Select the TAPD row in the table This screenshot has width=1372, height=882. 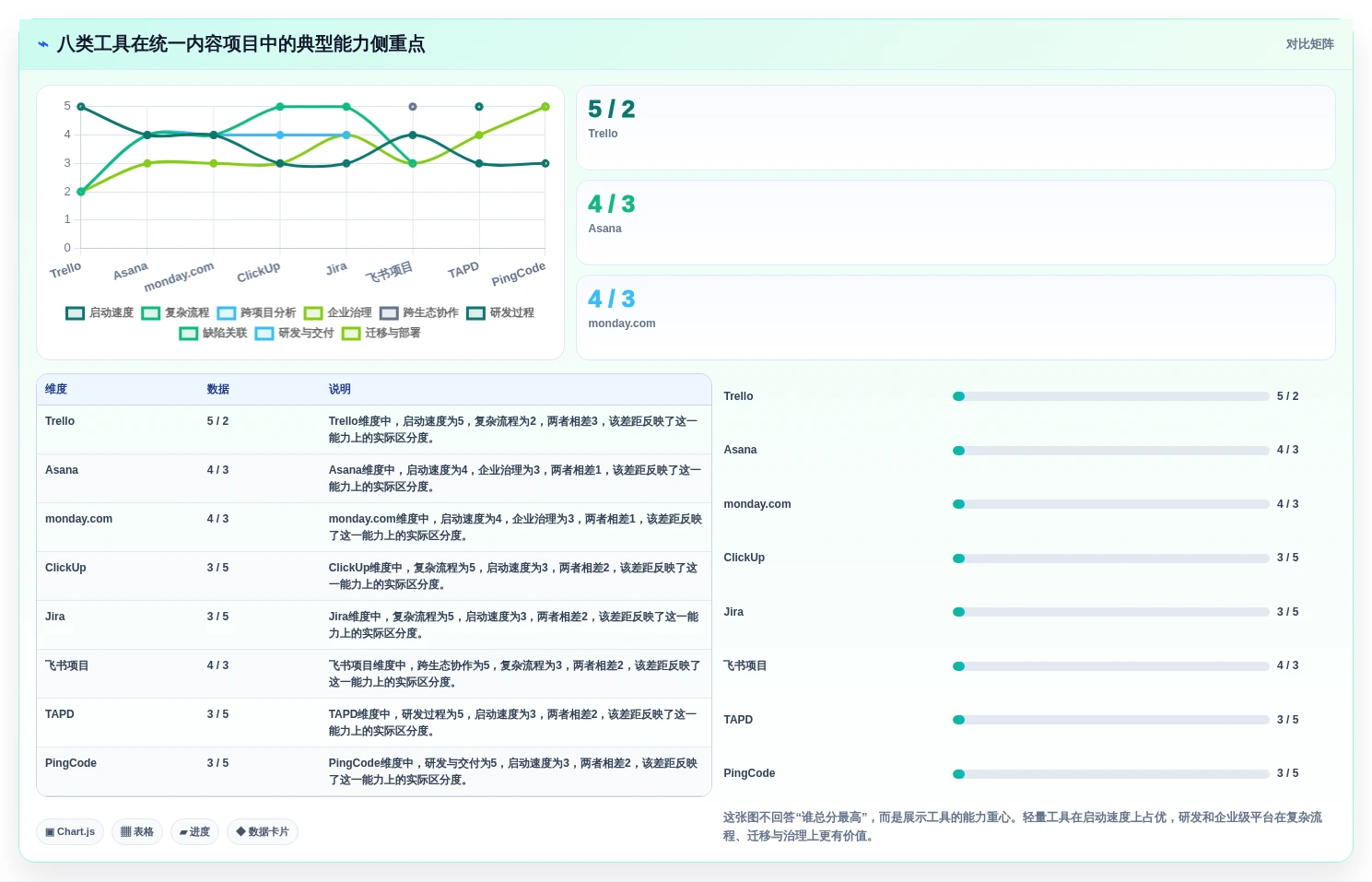[374, 723]
